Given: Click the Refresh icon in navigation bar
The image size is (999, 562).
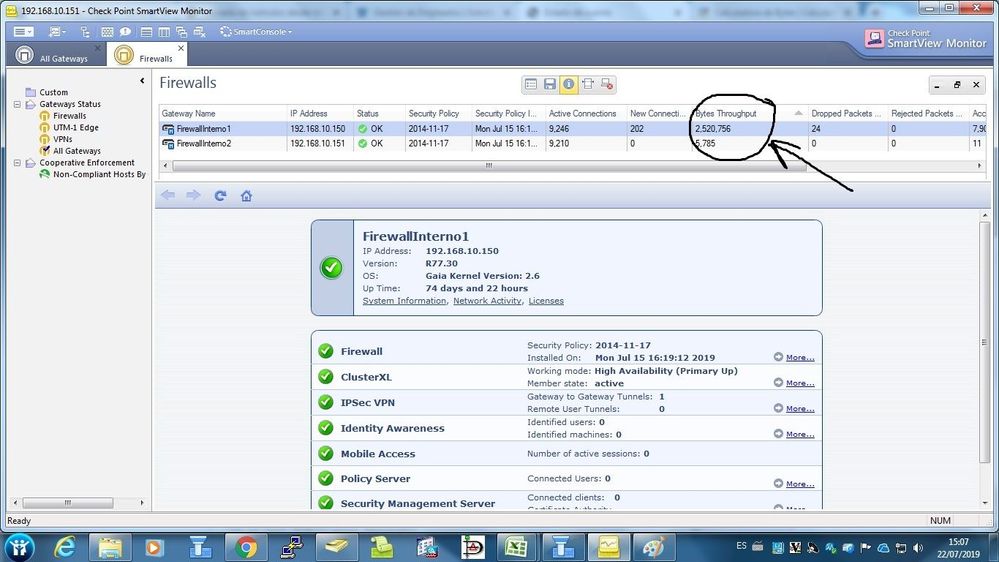Looking at the screenshot, I should coord(220,196).
